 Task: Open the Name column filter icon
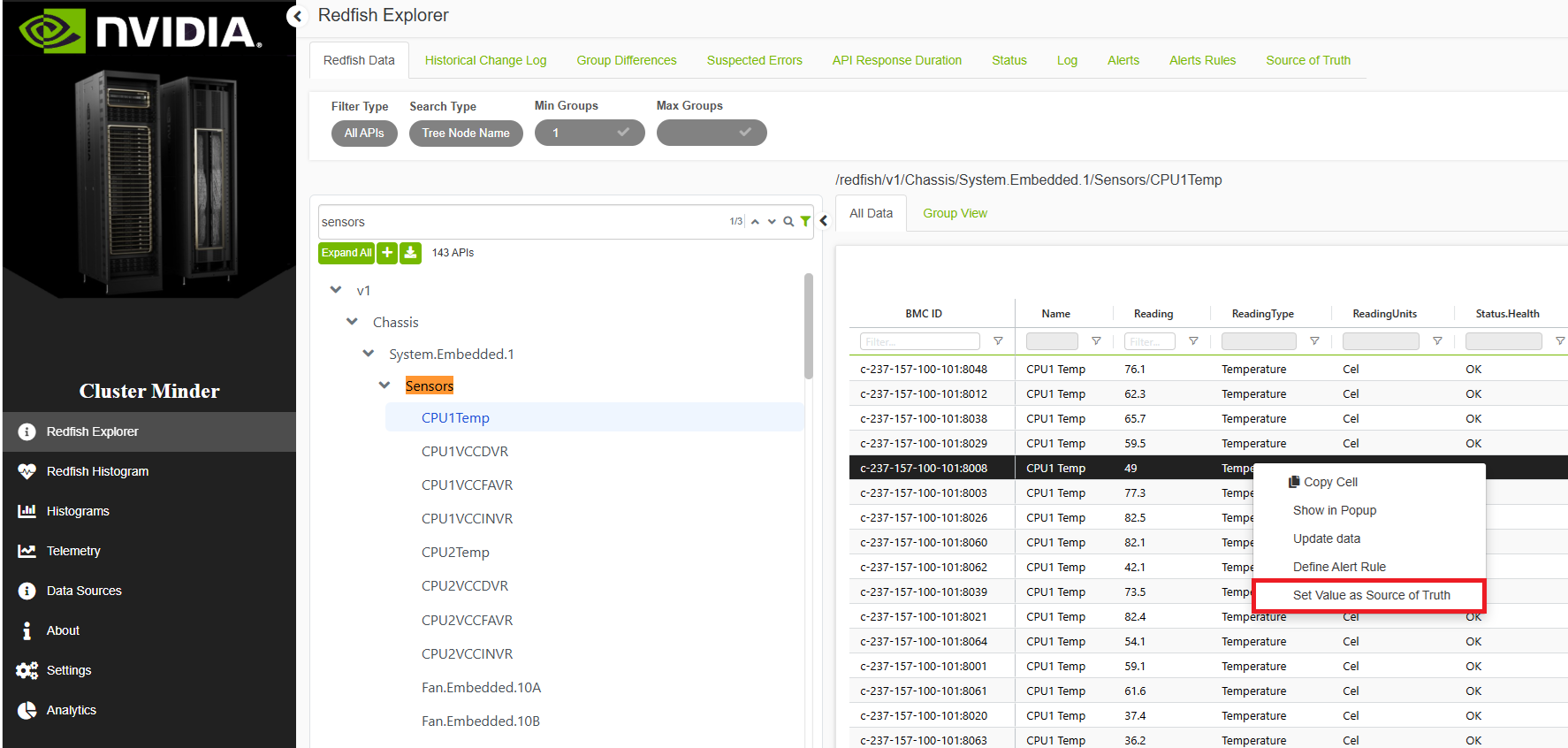point(1096,341)
